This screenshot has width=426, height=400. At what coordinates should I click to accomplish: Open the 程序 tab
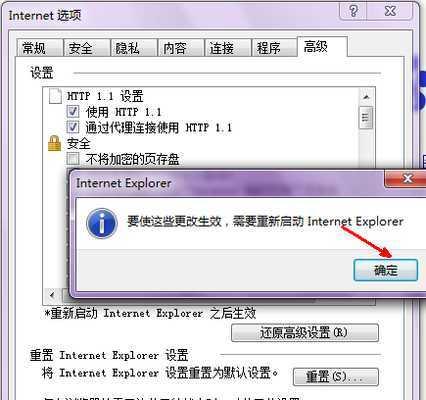point(274,48)
